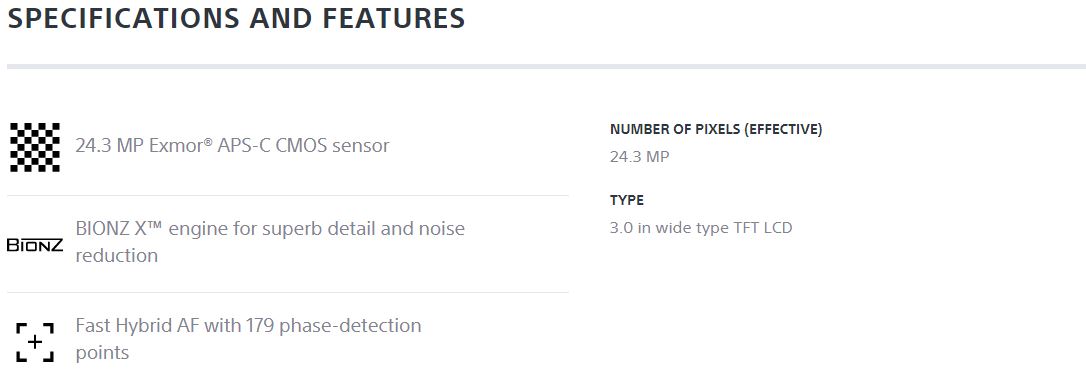Viewport: 1086px width, 374px height.
Task: Select the 3.0 in wide type TFT LCD value
Action: point(701,228)
